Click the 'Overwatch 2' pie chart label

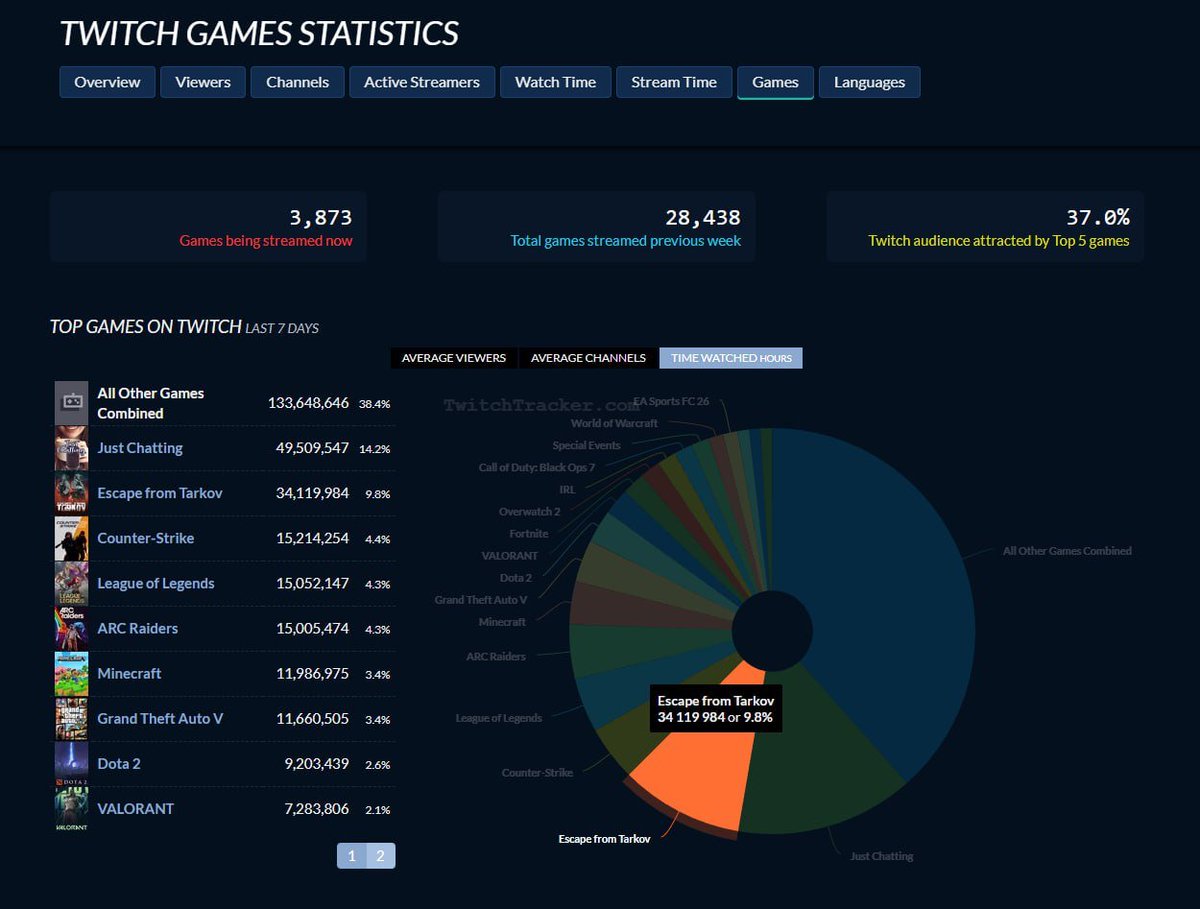[x=529, y=512]
